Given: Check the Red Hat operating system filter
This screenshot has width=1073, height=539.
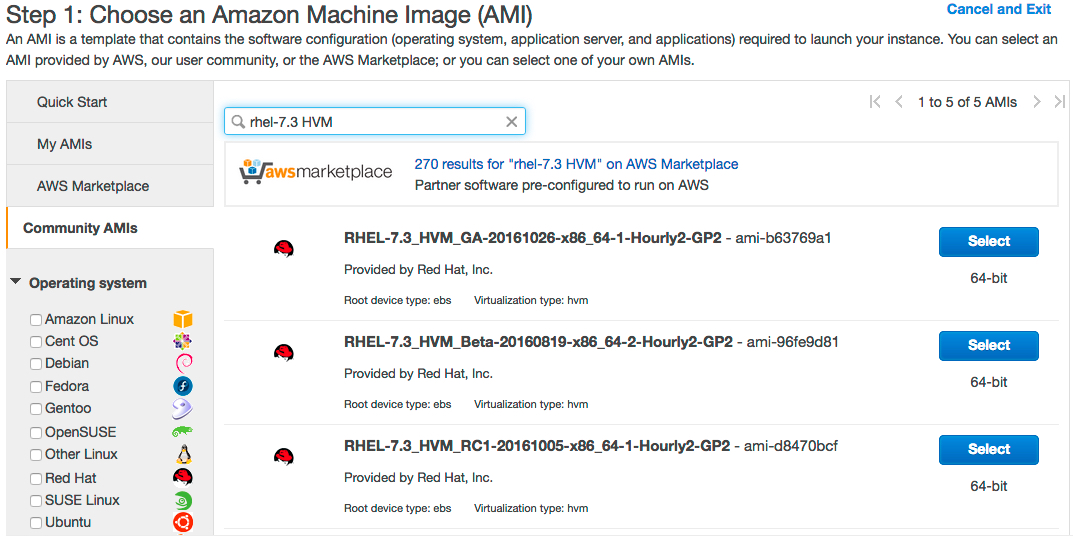Looking at the screenshot, I should 36,479.
